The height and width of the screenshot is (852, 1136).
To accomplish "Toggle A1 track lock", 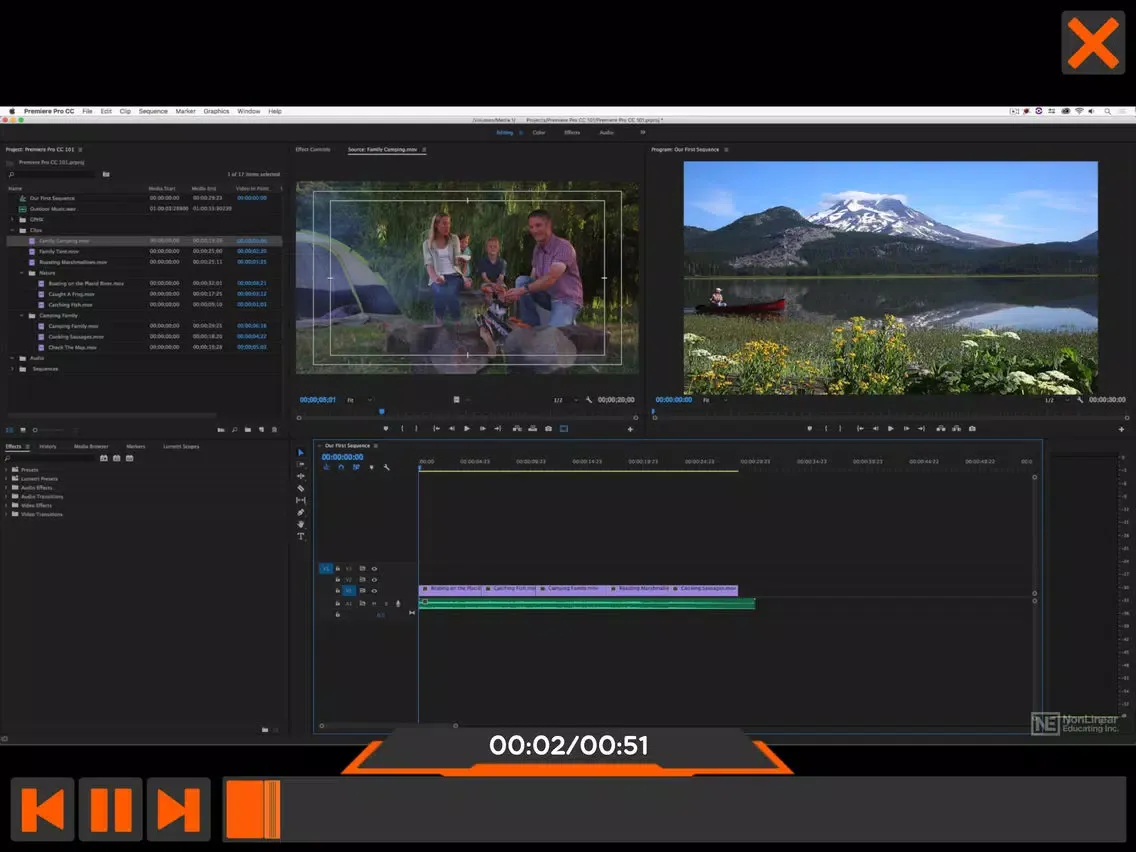I will tap(338, 603).
